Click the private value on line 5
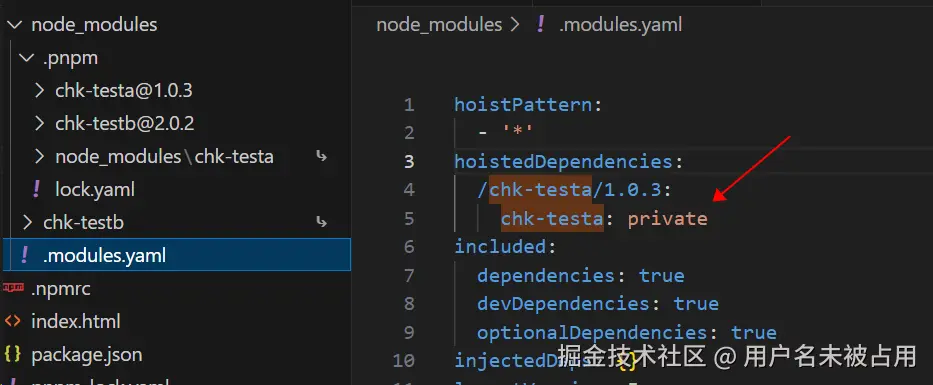 point(668,219)
